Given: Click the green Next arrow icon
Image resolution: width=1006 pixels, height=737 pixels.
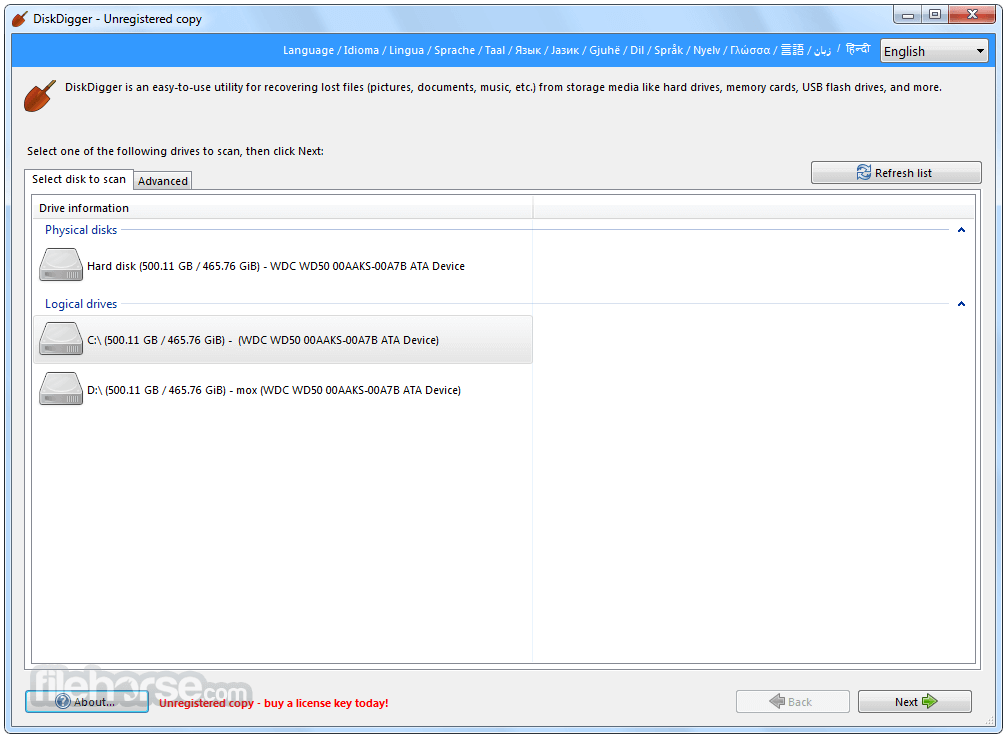Looking at the screenshot, I should pos(930,701).
